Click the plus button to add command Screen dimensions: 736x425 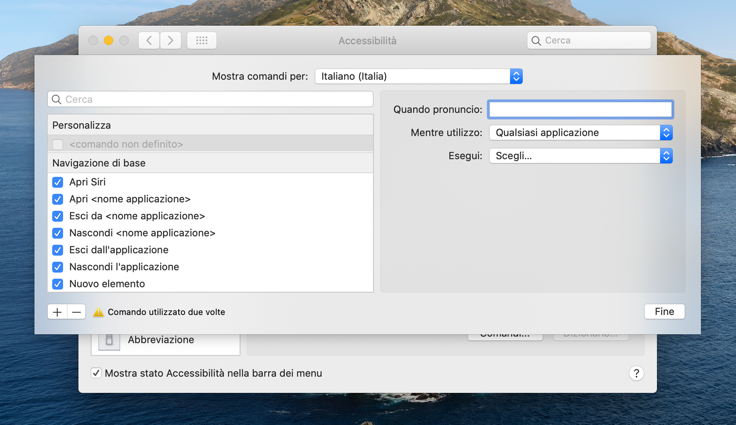click(x=57, y=312)
